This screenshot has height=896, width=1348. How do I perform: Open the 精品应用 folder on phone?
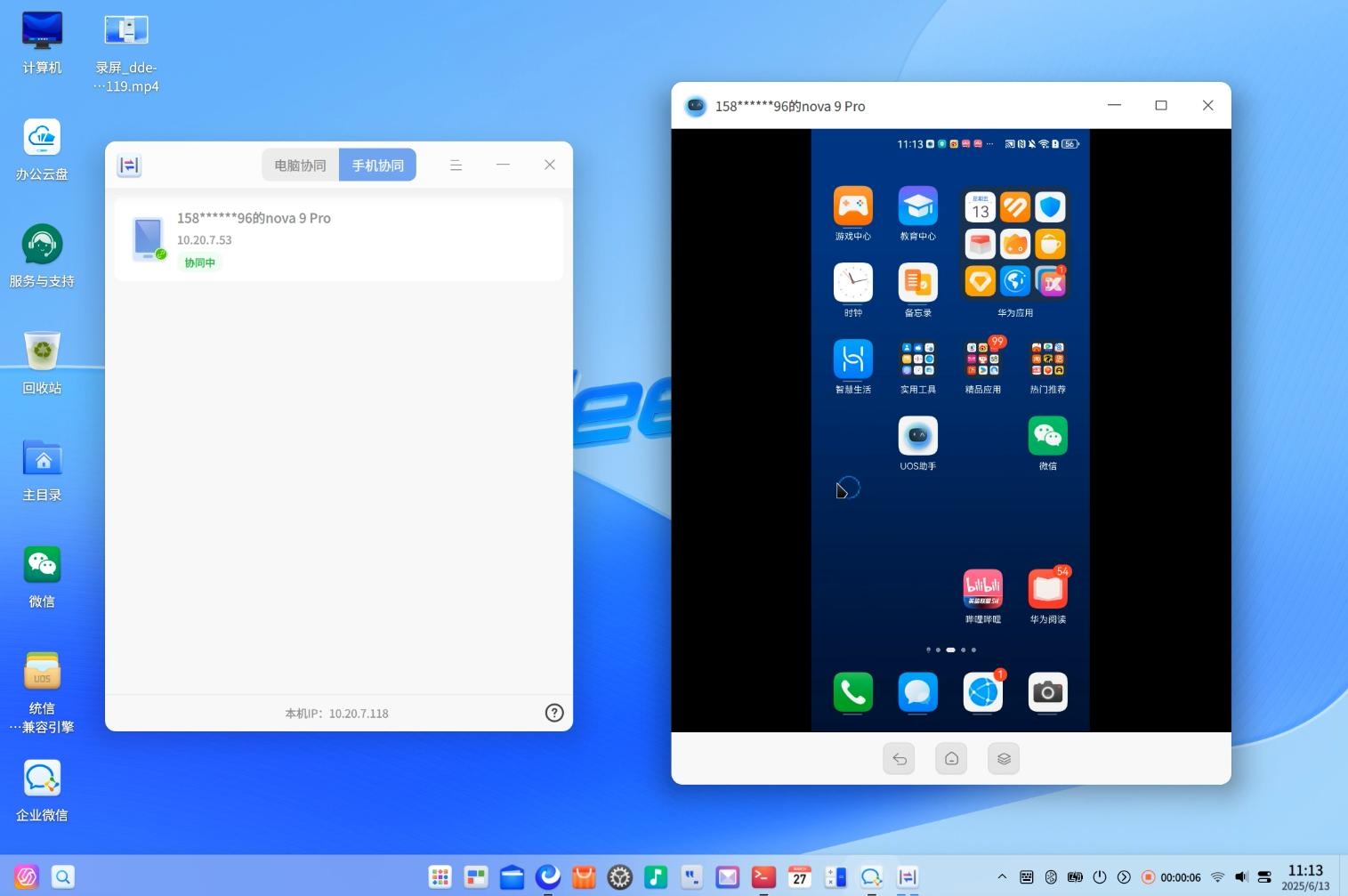[x=982, y=367]
